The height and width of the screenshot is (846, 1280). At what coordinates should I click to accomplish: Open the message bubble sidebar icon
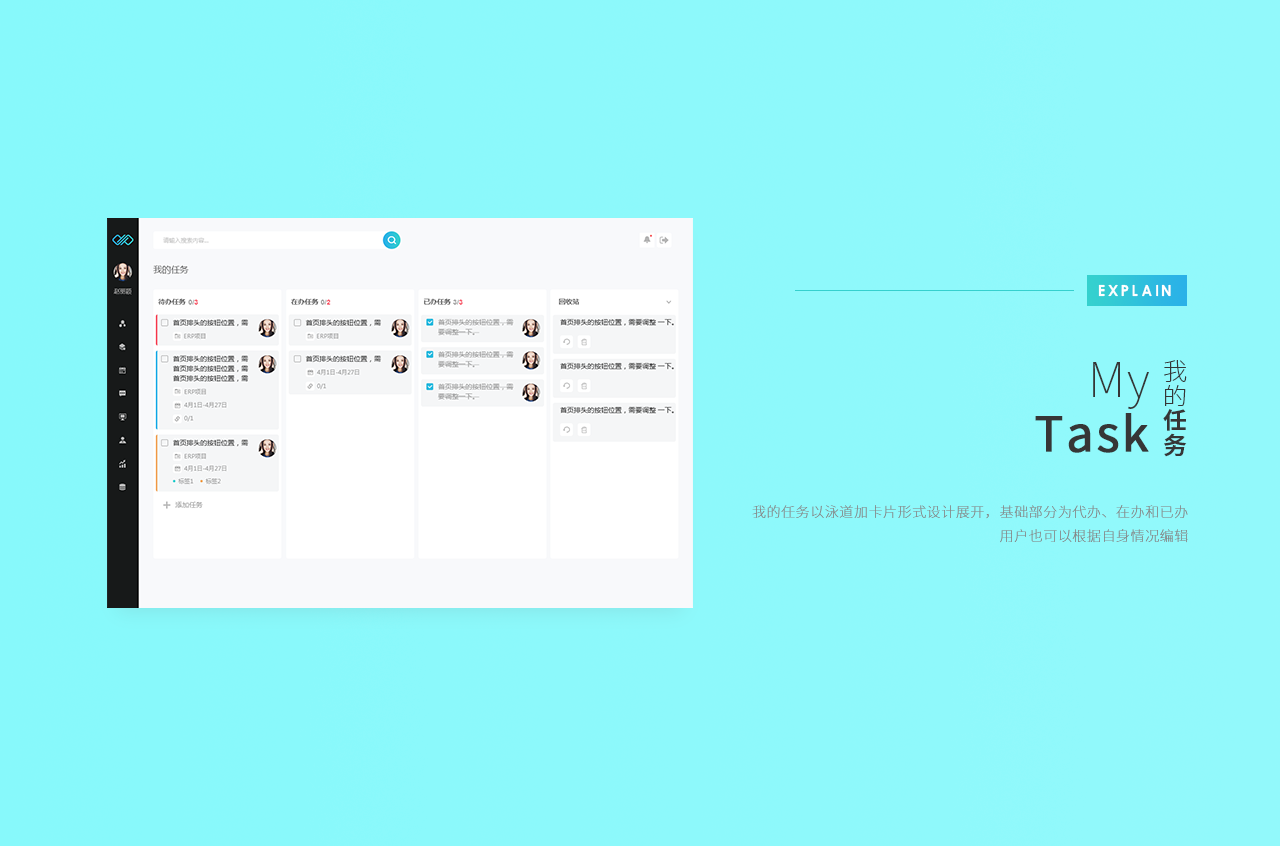(123, 393)
